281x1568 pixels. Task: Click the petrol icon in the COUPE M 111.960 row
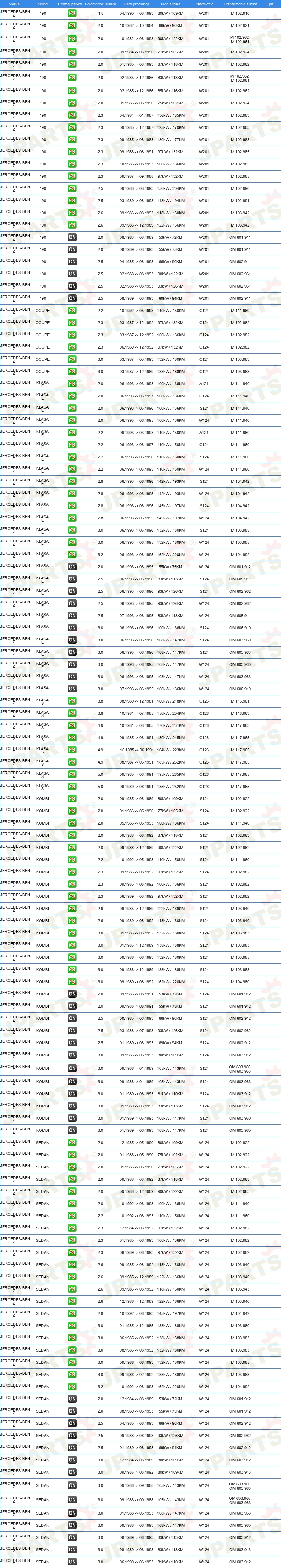coord(72,311)
